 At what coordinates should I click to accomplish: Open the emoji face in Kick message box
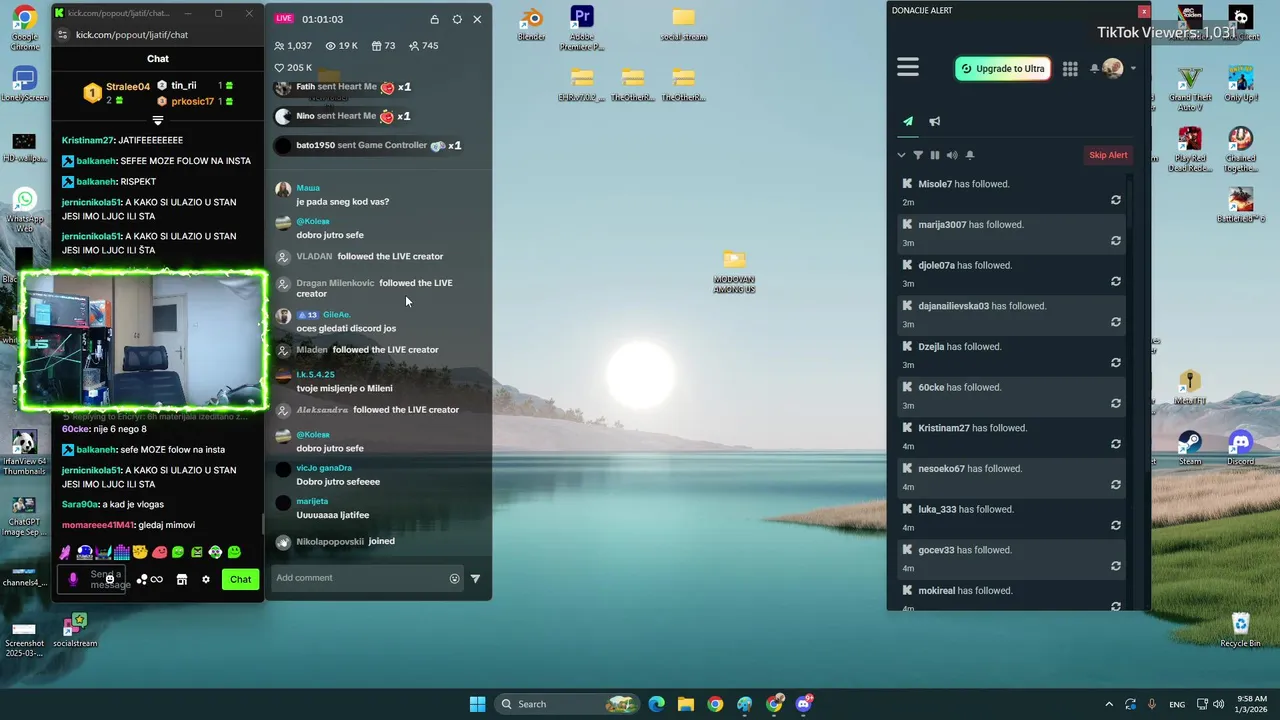(x=110, y=579)
